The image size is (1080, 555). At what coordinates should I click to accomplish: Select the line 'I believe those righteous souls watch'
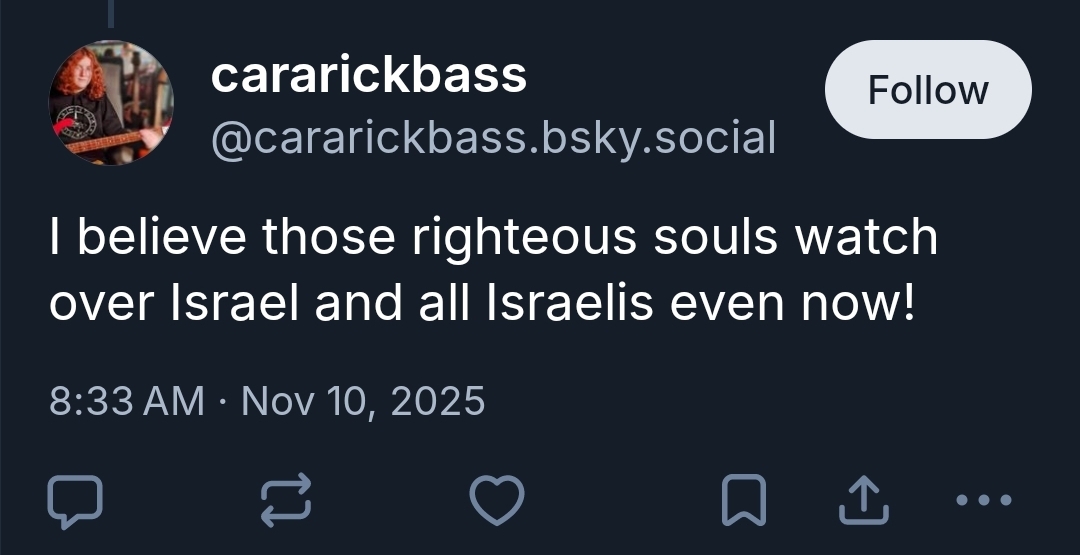point(493,238)
